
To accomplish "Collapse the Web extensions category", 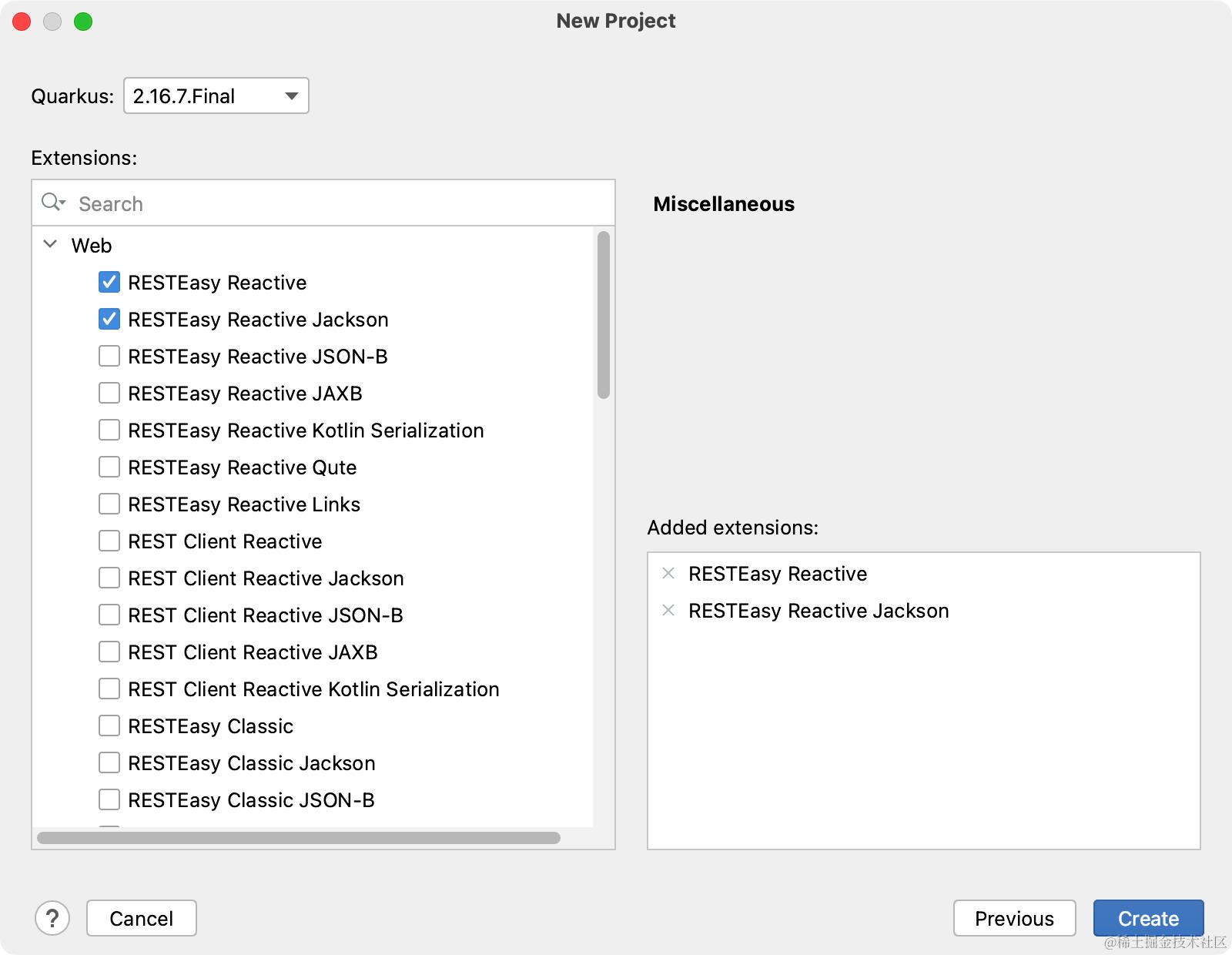I will (51, 245).
